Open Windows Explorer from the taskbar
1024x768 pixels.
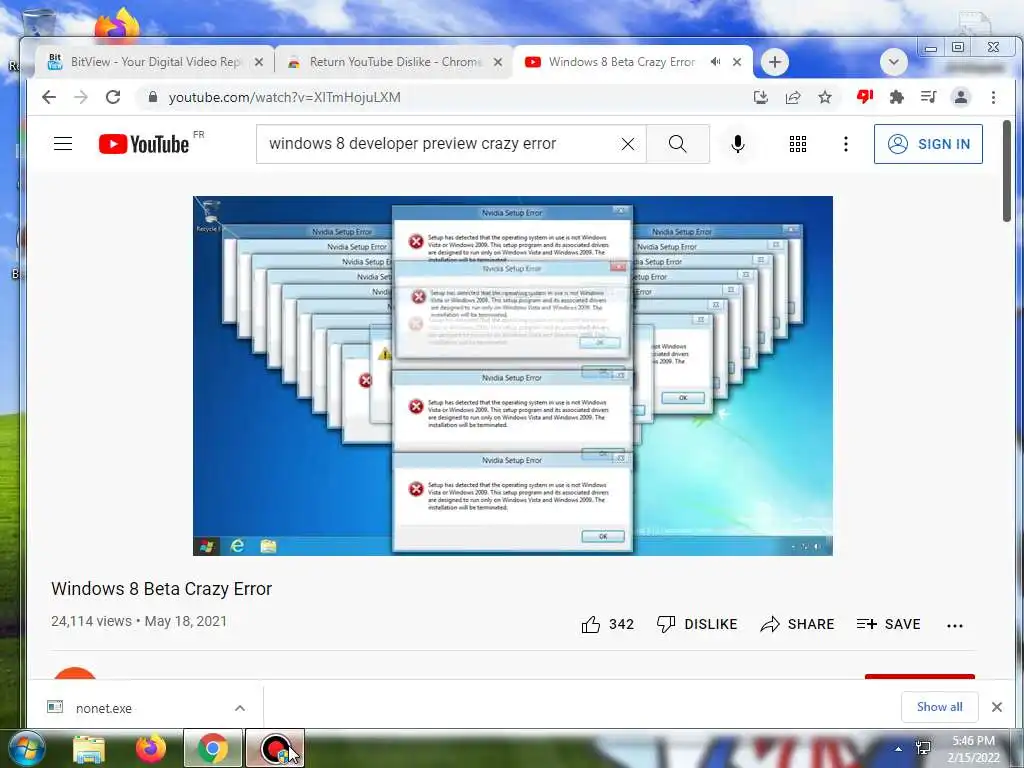coord(89,749)
